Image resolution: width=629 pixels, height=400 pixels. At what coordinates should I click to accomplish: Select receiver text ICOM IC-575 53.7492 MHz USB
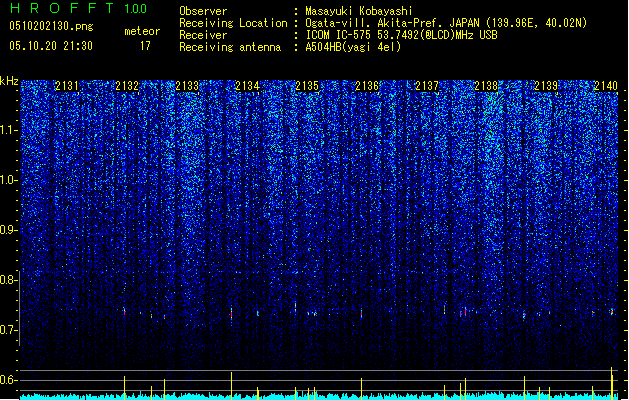tap(401, 35)
